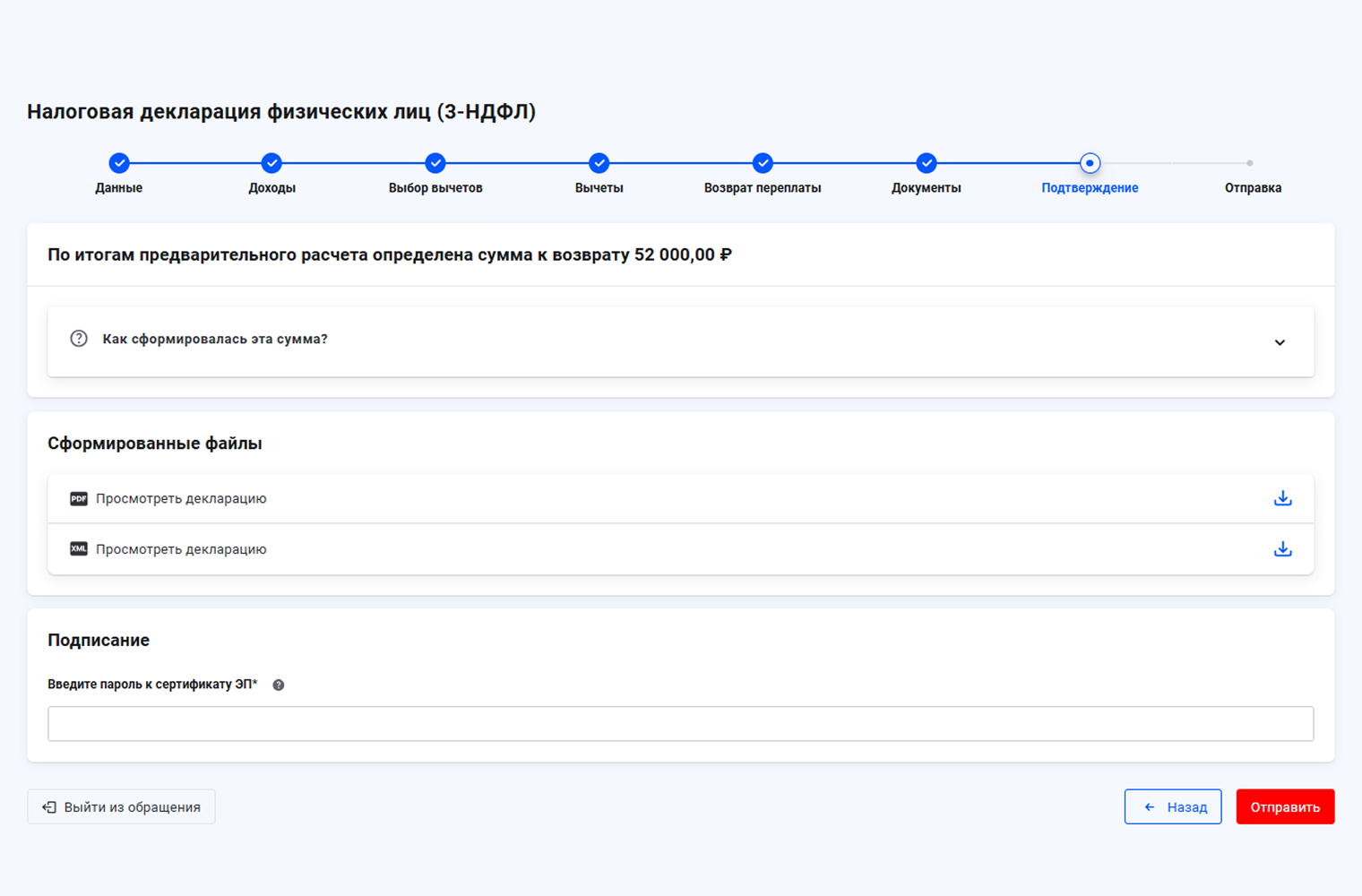Download the XML declaration file
1362x896 pixels.
pyautogui.click(x=1282, y=549)
